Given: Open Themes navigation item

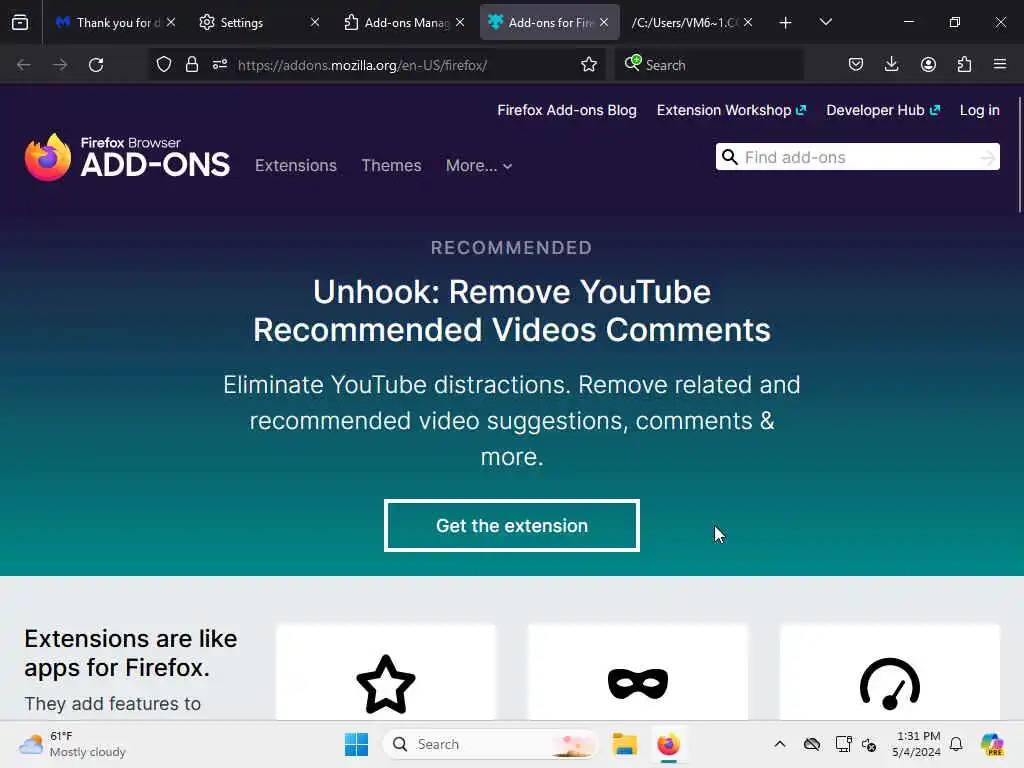Looking at the screenshot, I should click(391, 165).
